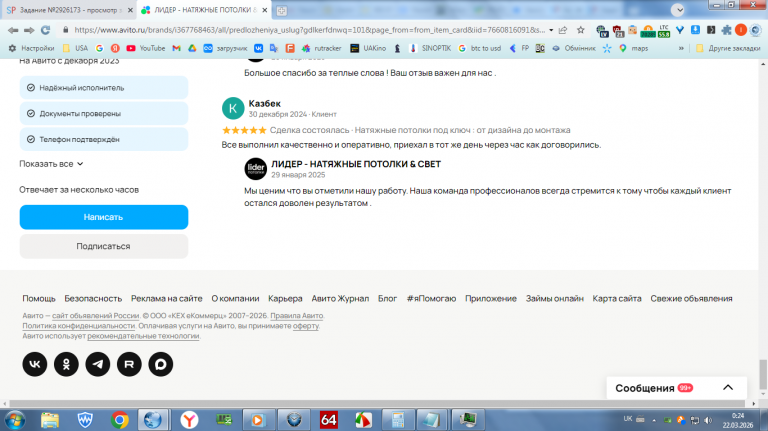Viewport: 768px width, 431px height.
Task: Open rutracker bookmark
Action: click(322, 48)
